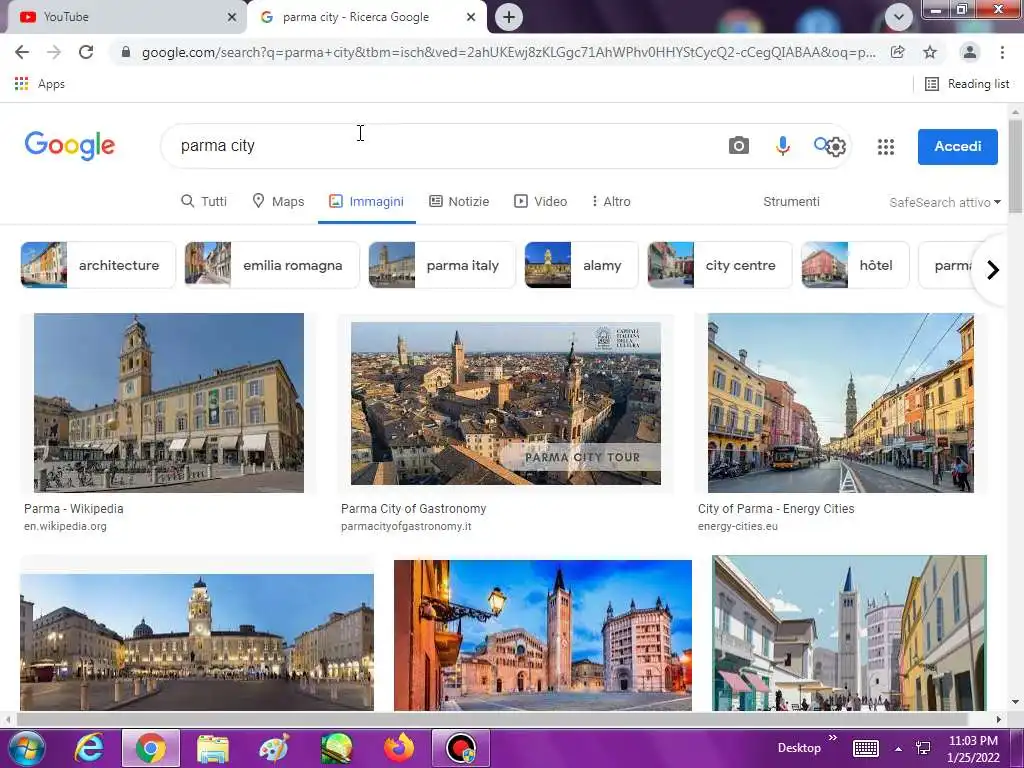Open the file explorer folder in taskbar

pyautogui.click(x=213, y=748)
